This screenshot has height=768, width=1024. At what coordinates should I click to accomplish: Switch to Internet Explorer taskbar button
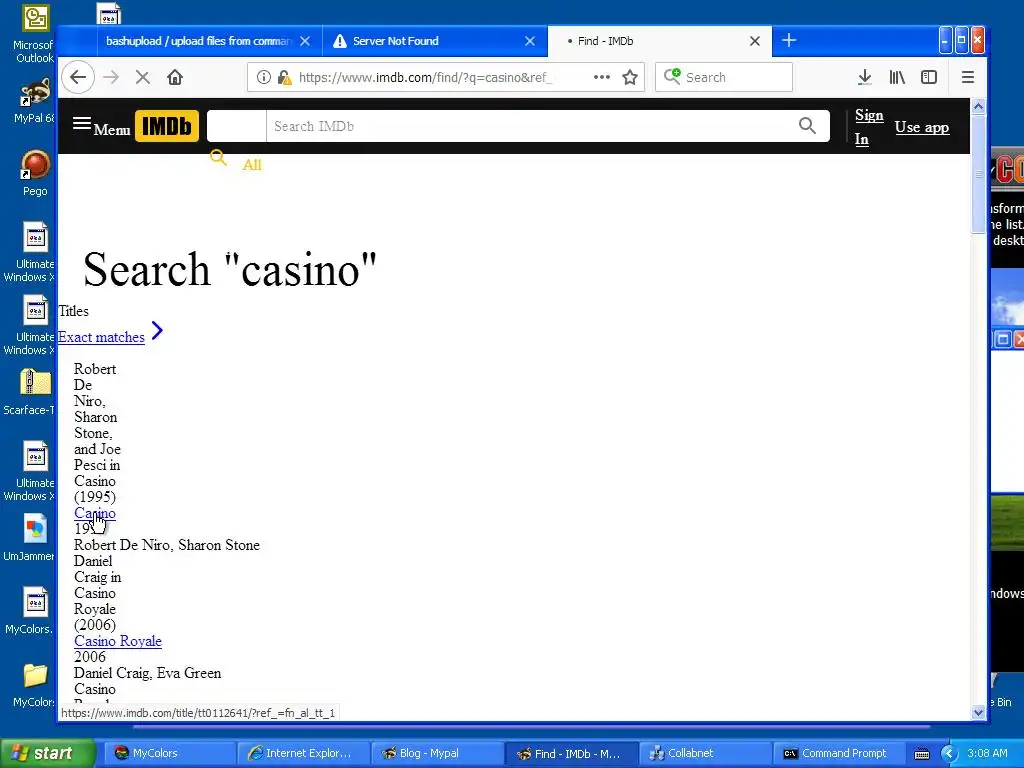click(x=302, y=753)
